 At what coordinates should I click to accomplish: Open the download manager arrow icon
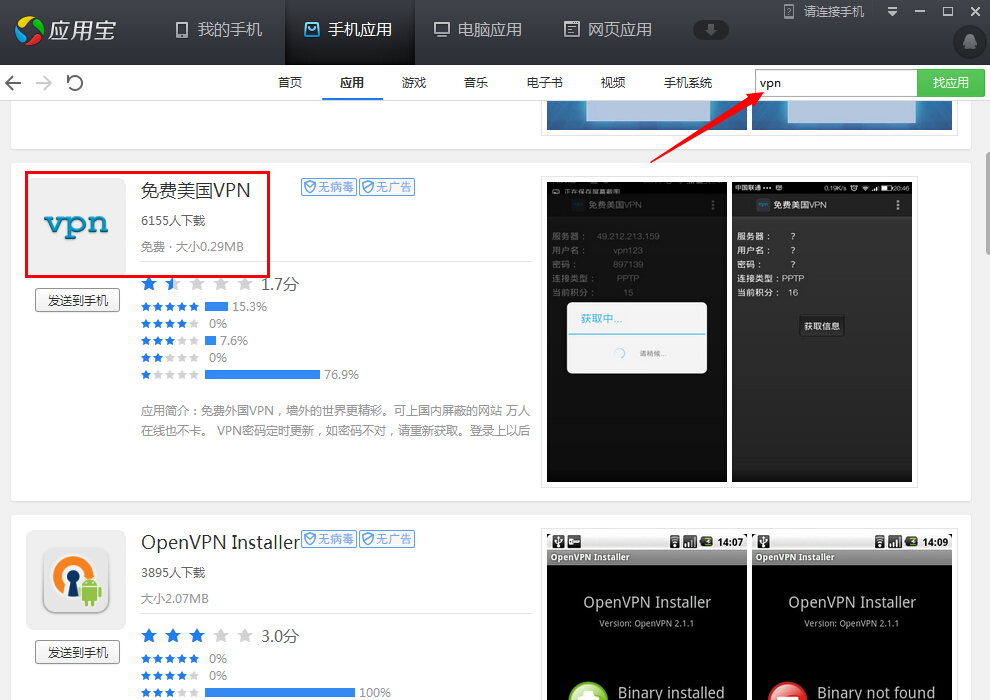711,30
